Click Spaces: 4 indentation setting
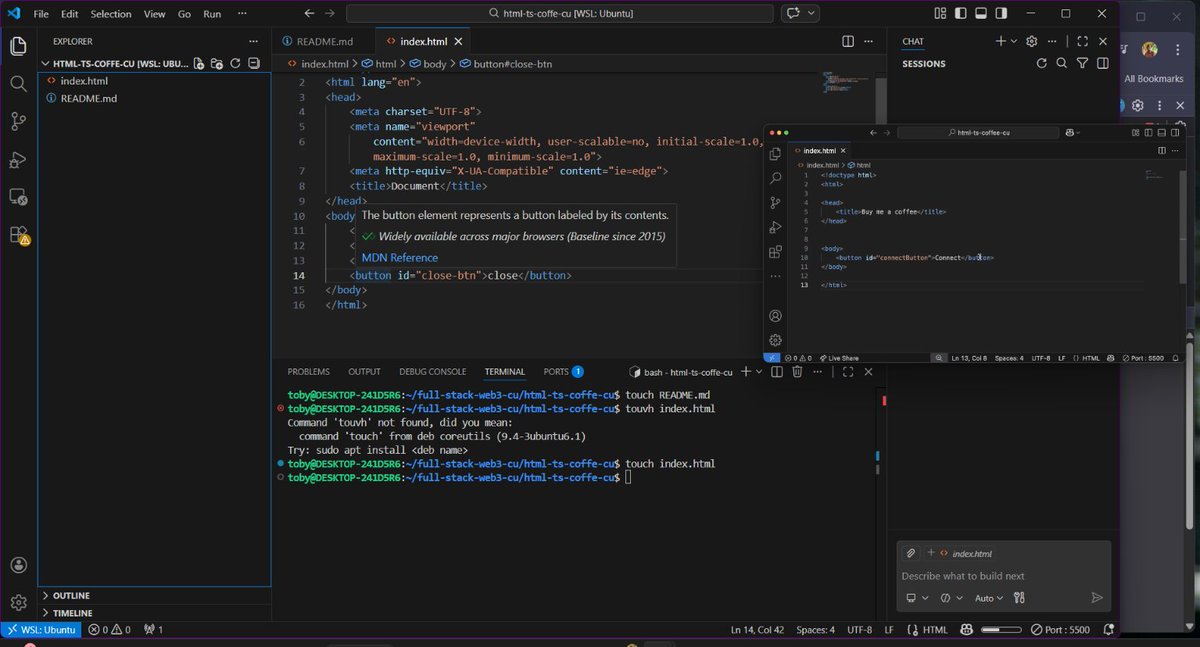 pyautogui.click(x=815, y=630)
